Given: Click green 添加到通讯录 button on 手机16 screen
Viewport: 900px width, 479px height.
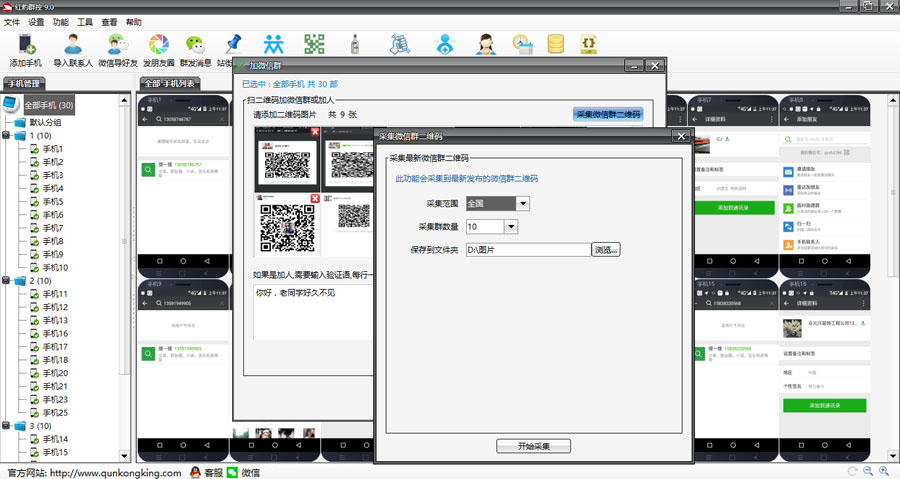Looking at the screenshot, I should (x=824, y=406).
